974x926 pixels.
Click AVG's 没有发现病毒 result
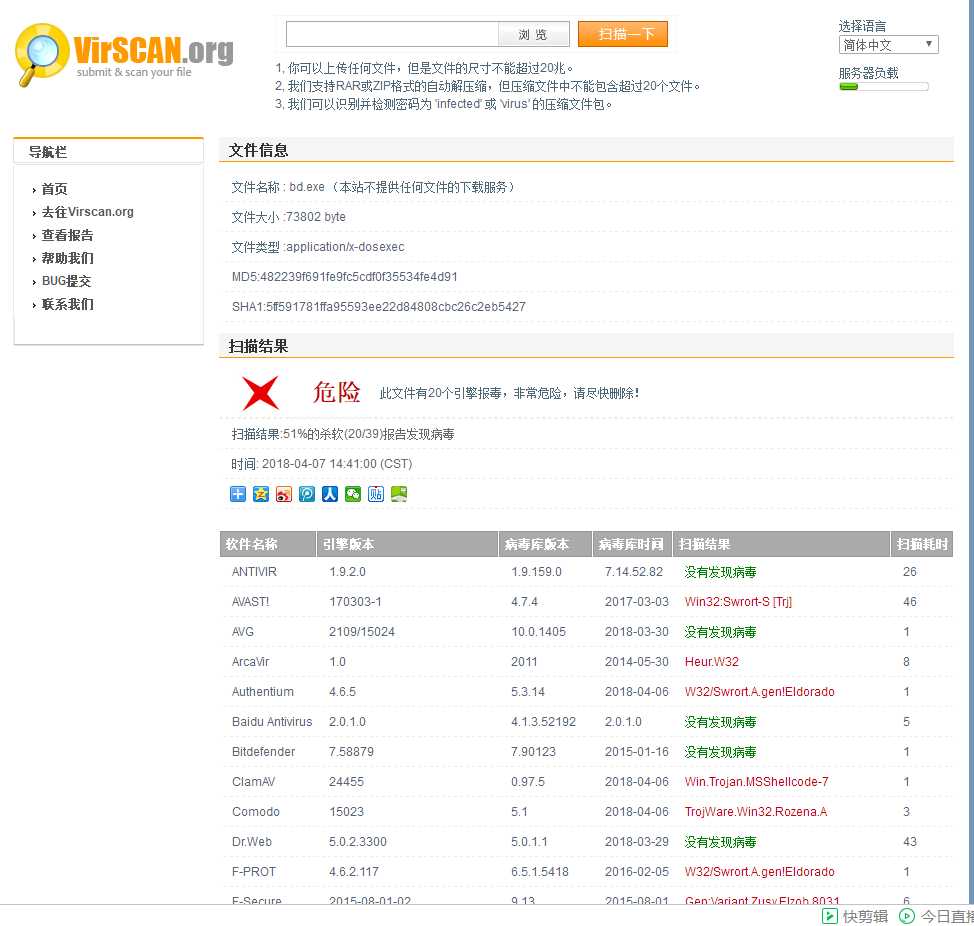[x=721, y=632]
